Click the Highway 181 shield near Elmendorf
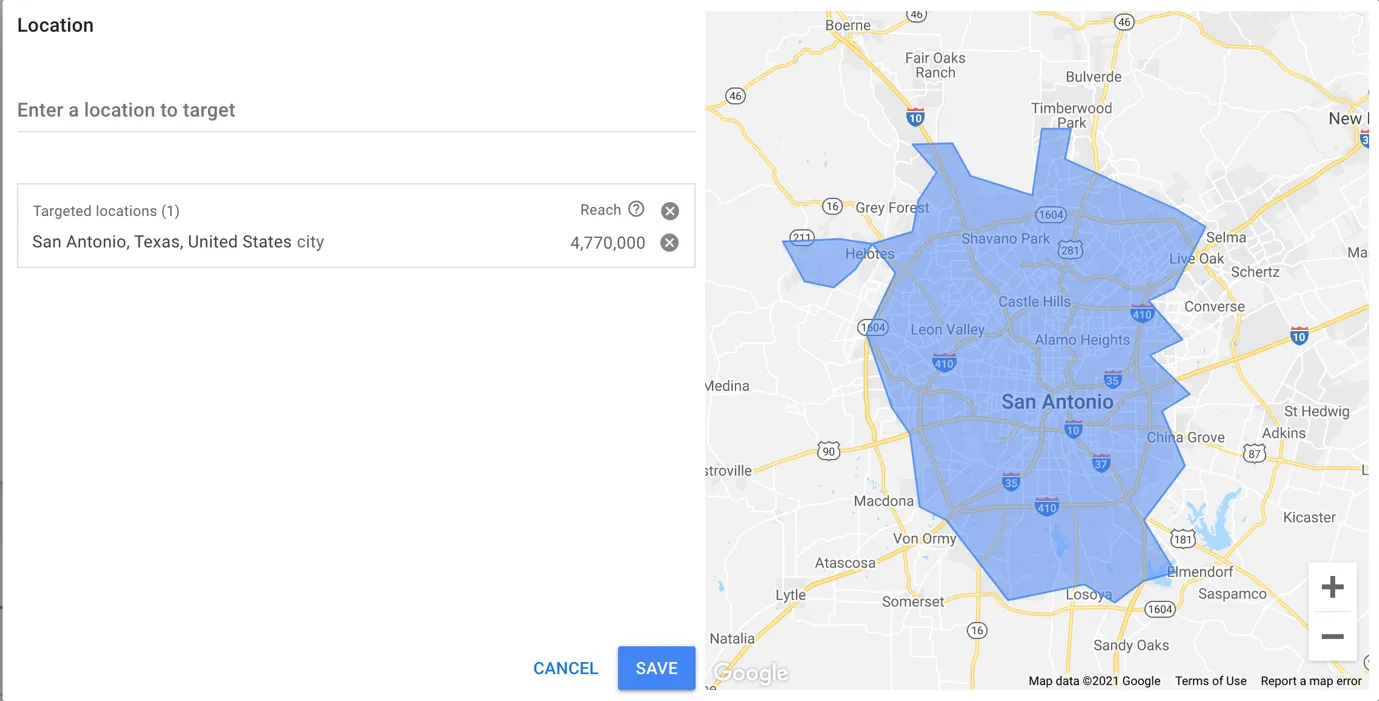1379x701 pixels. pyautogui.click(x=1183, y=539)
